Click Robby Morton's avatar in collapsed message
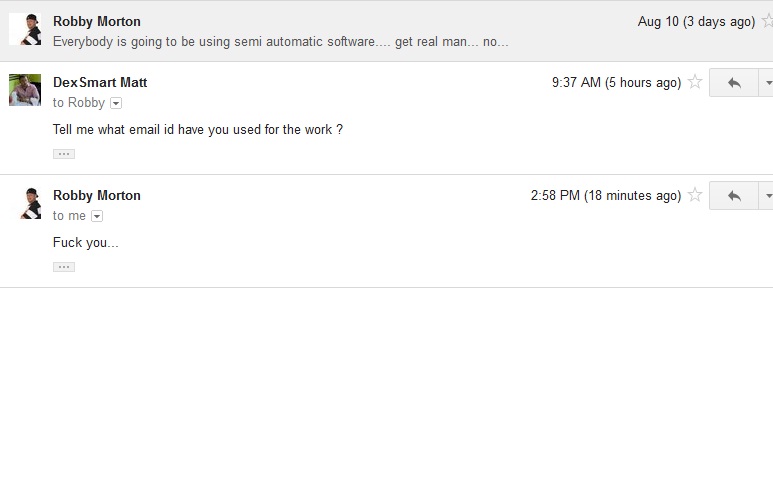Viewport: 773px width, 480px height. tap(25, 29)
